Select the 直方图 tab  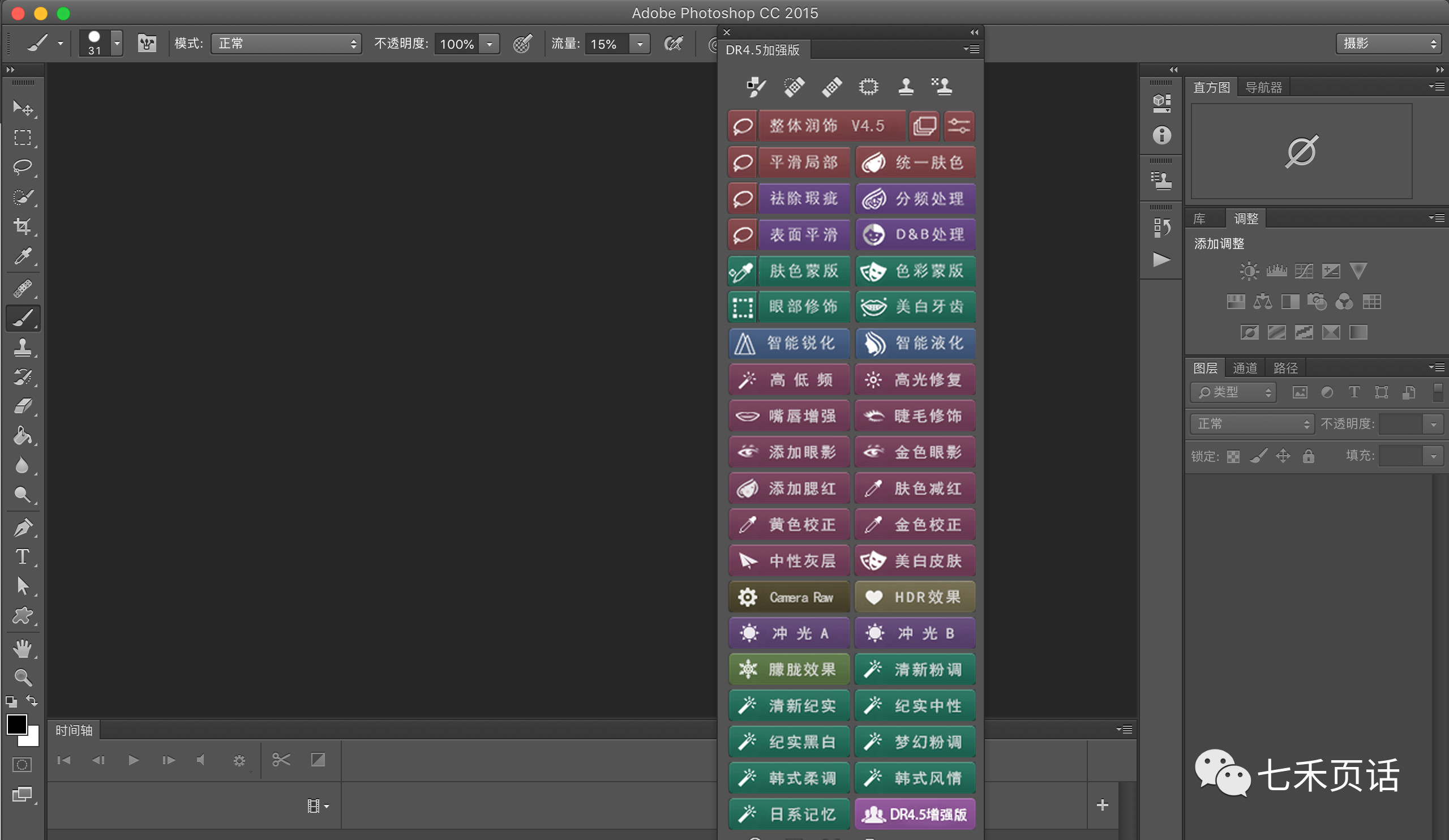click(1211, 87)
